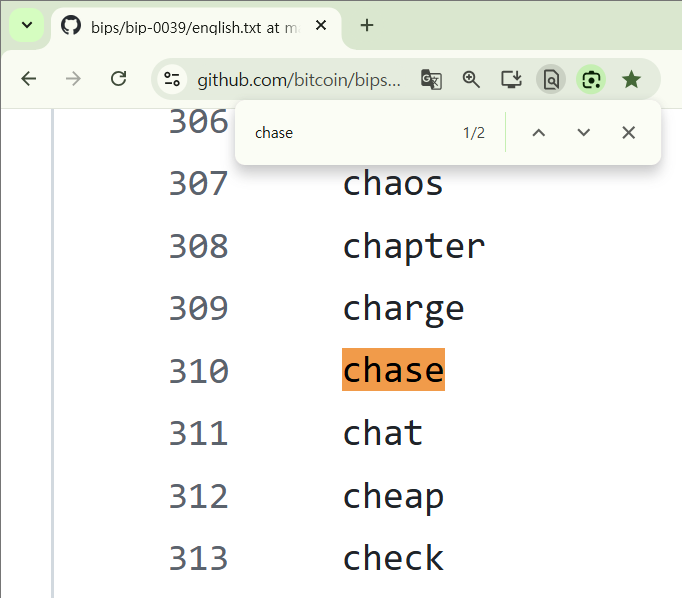The width and height of the screenshot is (682, 598).
Task: Reload the current page
Action: 118,79
